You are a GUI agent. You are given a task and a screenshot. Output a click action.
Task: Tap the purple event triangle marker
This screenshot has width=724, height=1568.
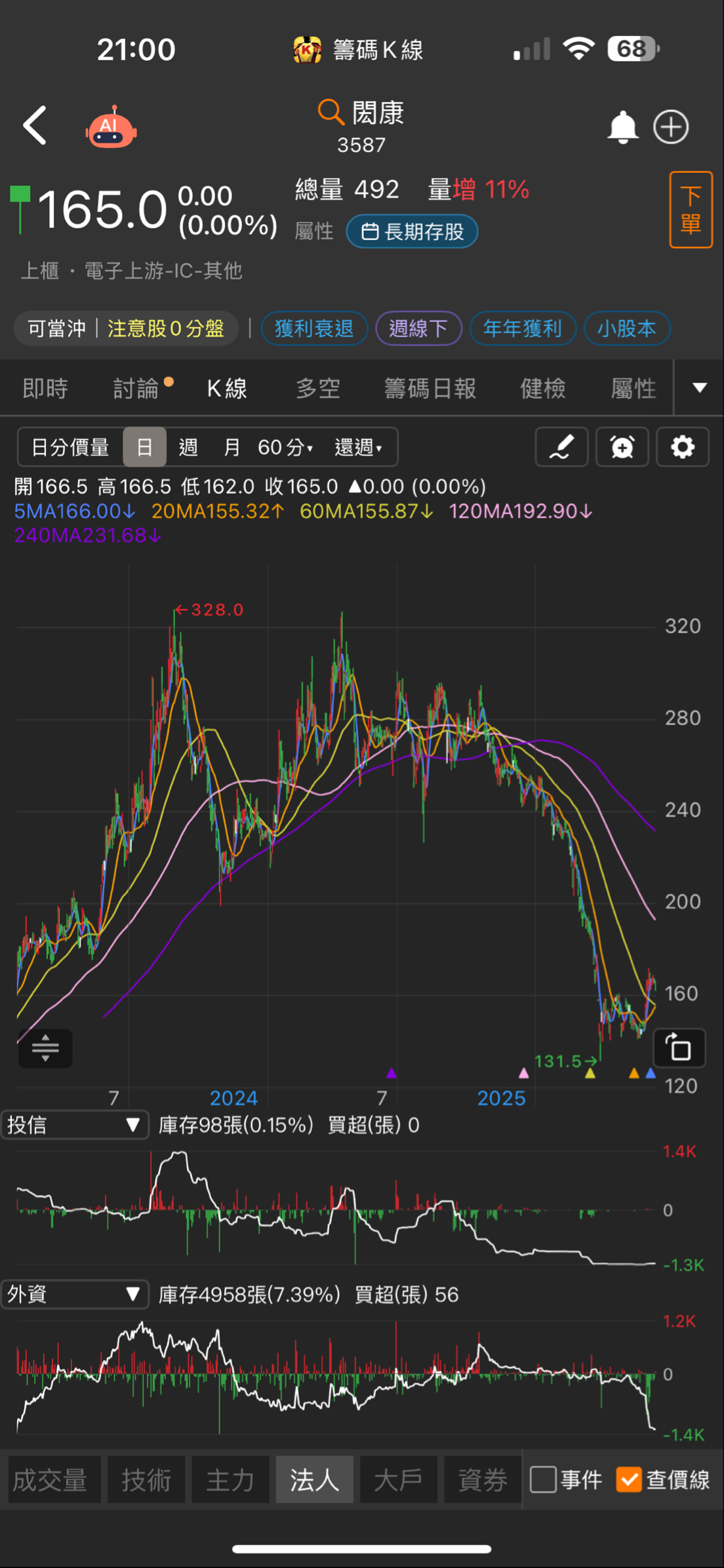[392, 1072]
